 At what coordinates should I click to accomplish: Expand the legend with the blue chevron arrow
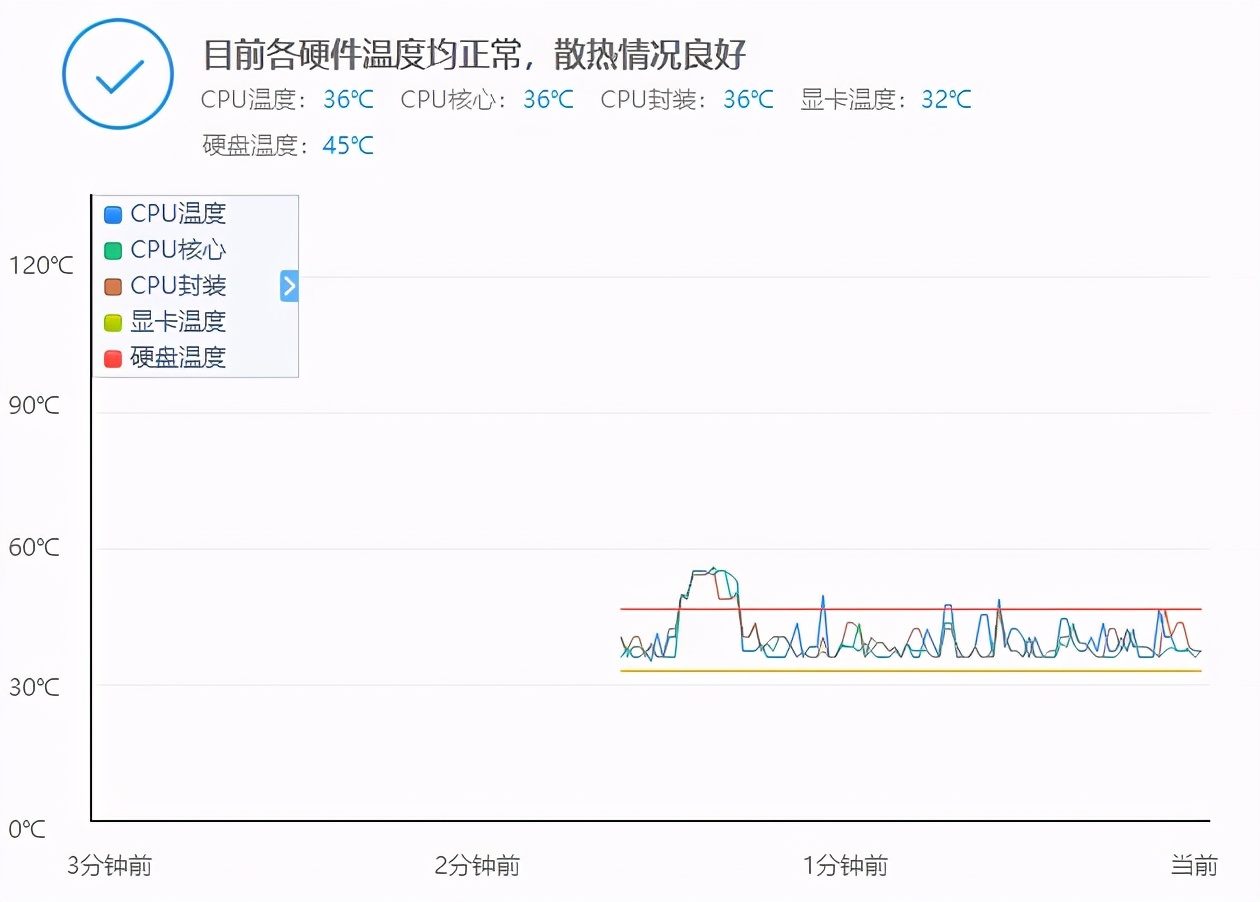(288, 285)
